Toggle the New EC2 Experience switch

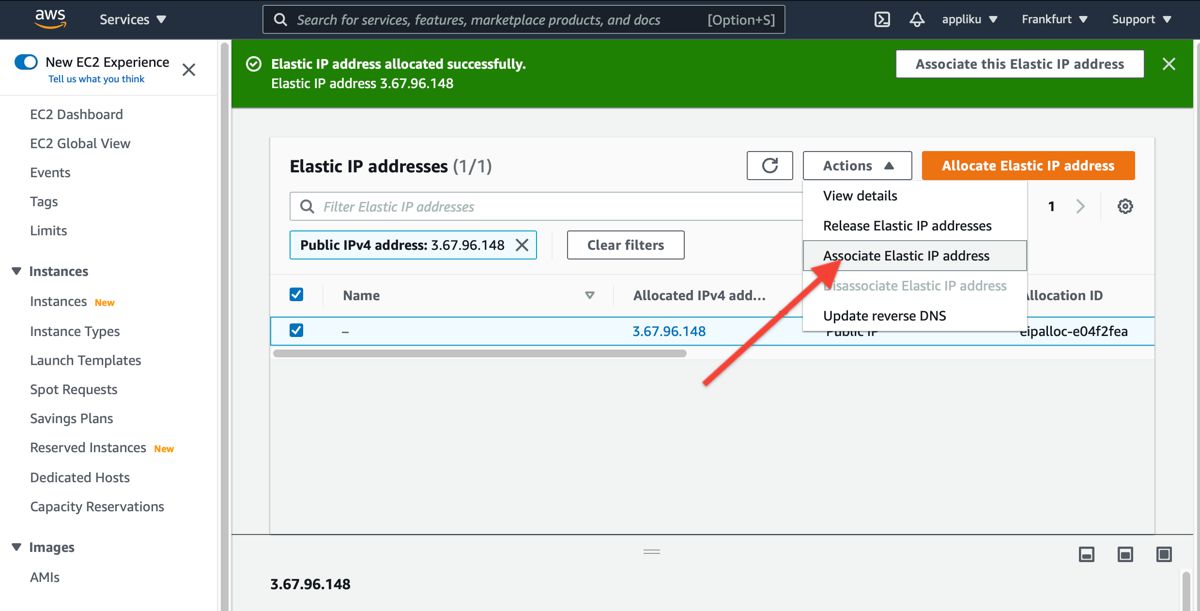[x=26, y=62]
